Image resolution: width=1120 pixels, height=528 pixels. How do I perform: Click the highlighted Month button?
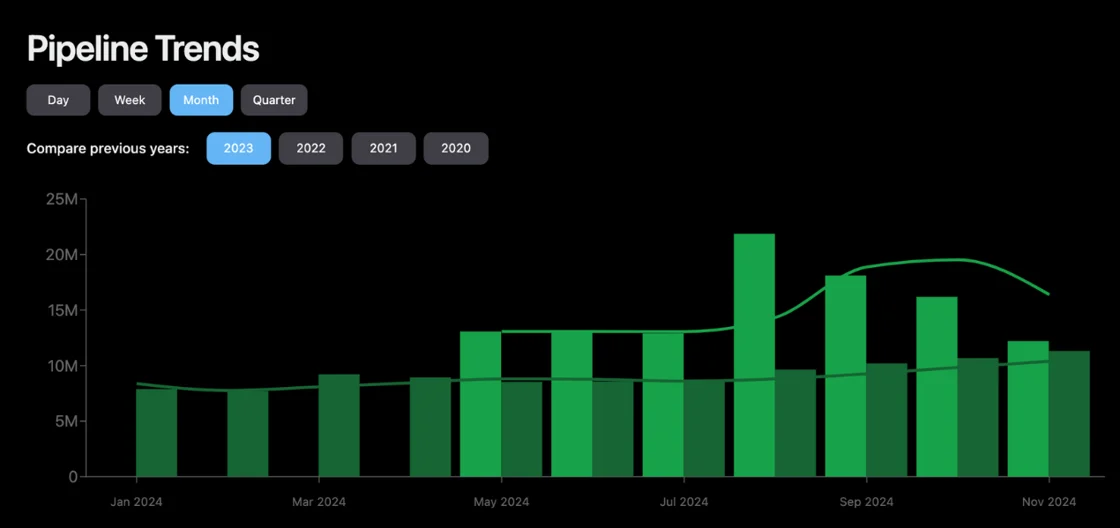[x=201, y=100]
